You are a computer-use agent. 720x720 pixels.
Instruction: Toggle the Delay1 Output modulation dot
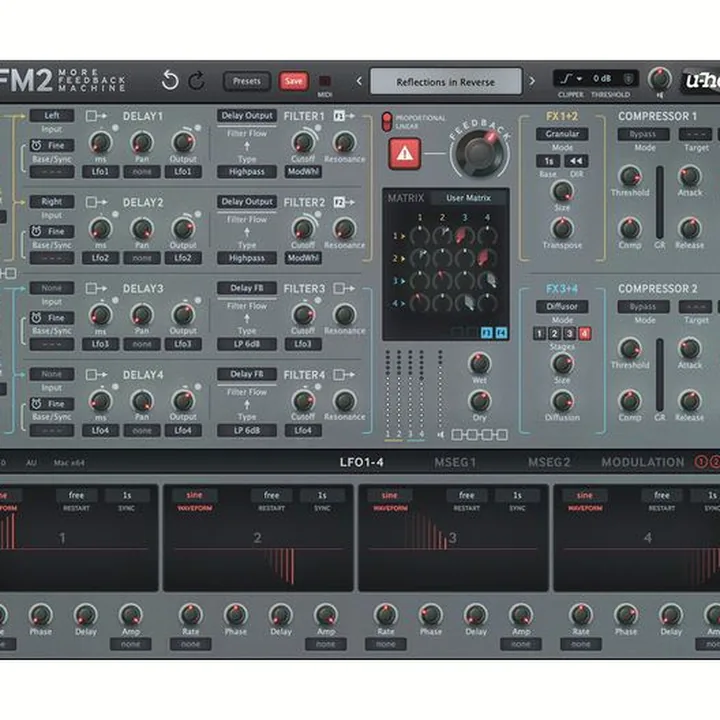pyautogui.click(x=197, y=128)
